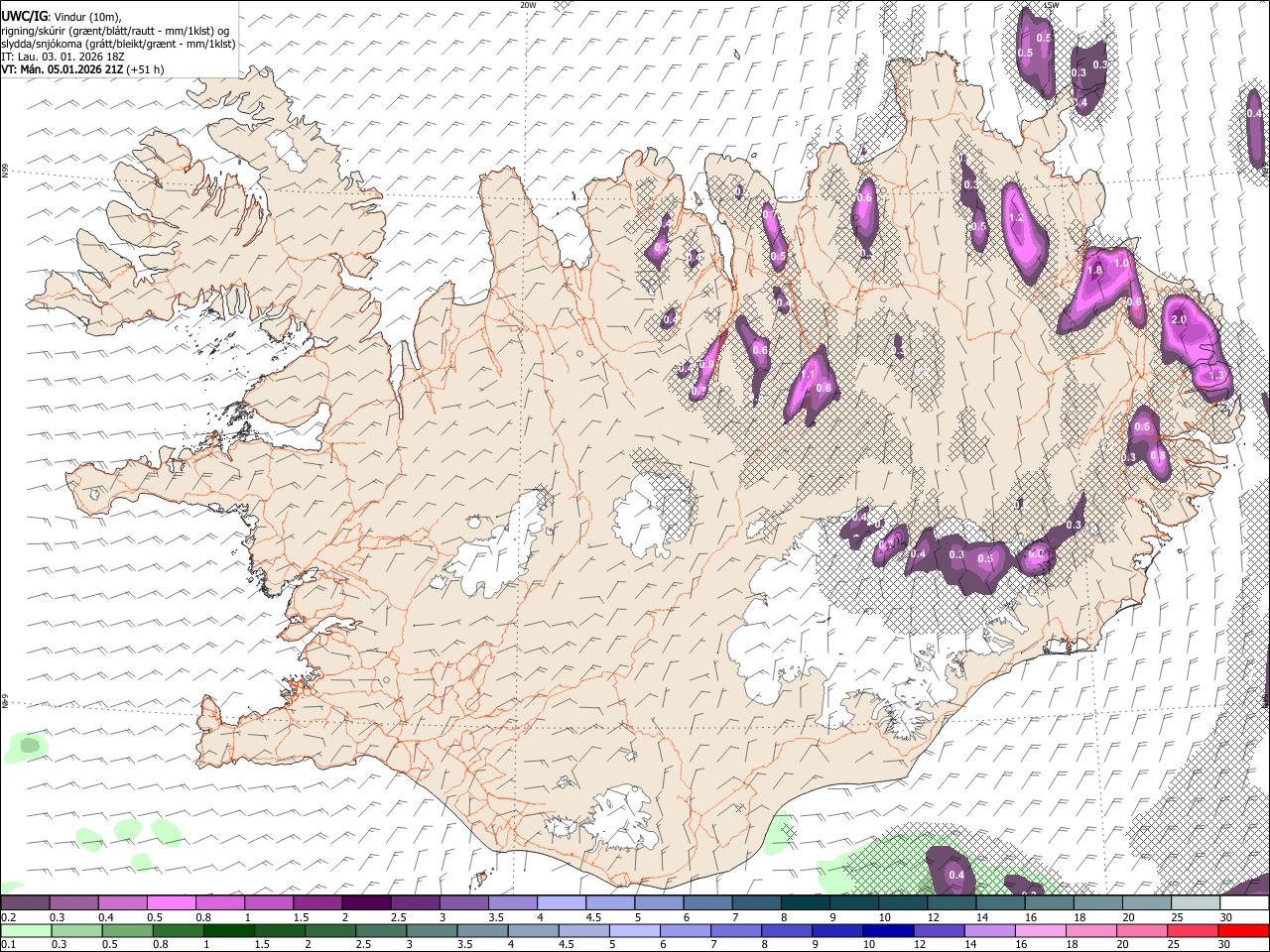The width and height of the screenshot is (1270, 952).
Task: Pick the bright pink 0.5 snow scale swatch
Action: click(171, 903)
